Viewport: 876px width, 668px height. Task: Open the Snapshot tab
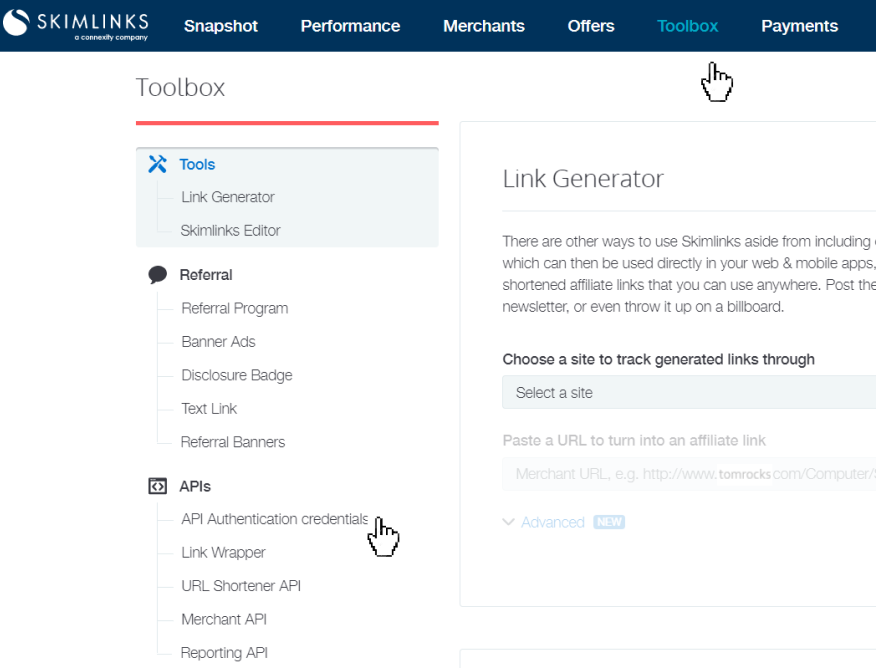click(x=221, y=26)
